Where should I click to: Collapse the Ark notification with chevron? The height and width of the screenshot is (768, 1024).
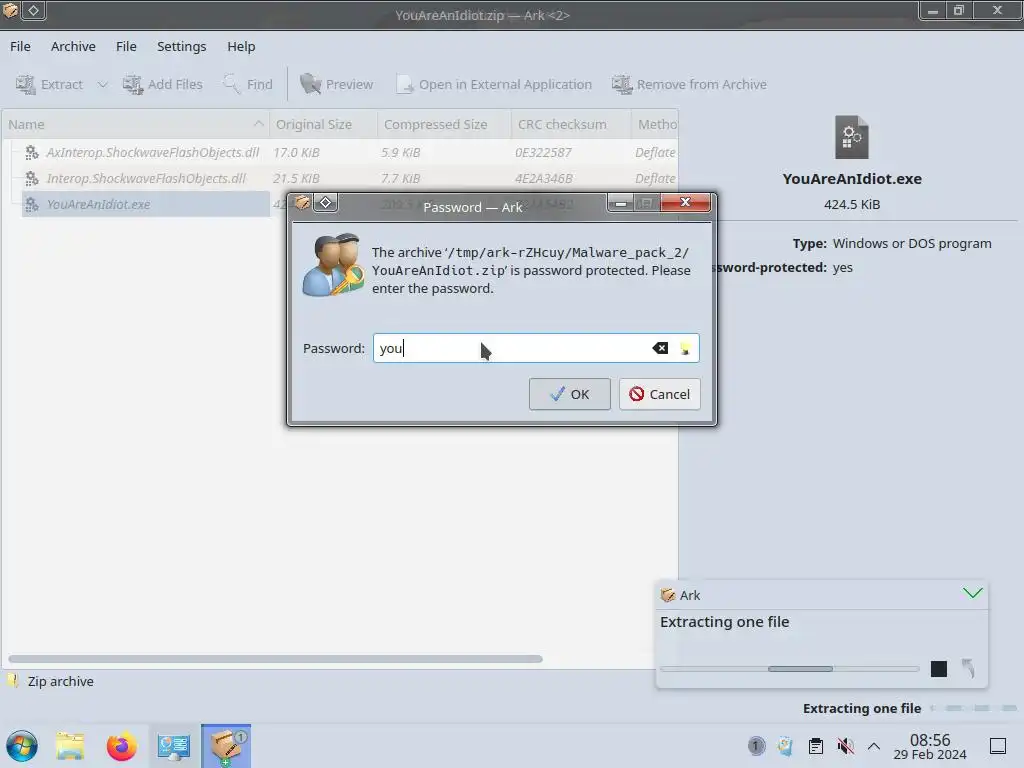click(972, 593)
